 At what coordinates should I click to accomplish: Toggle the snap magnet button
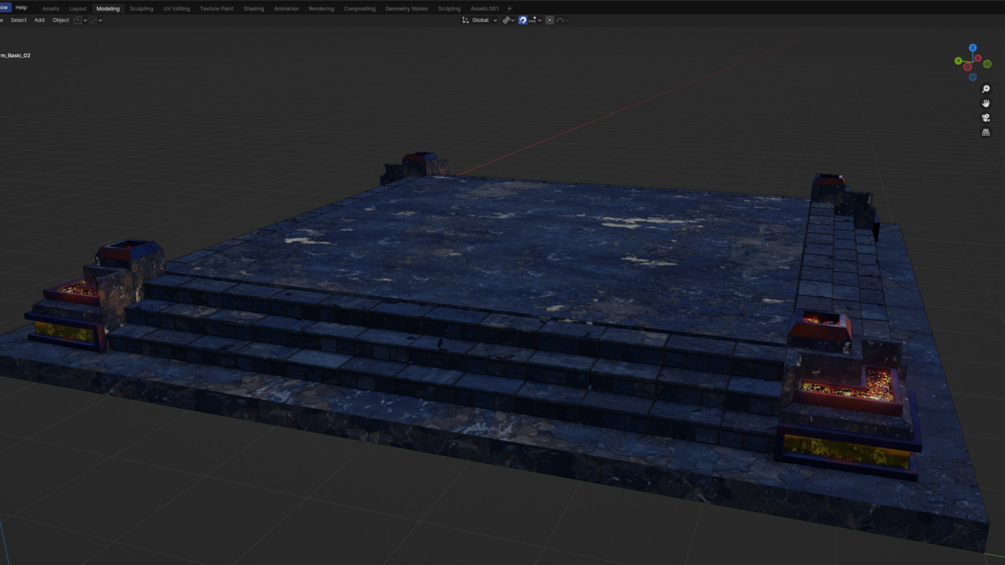[522, 20]
